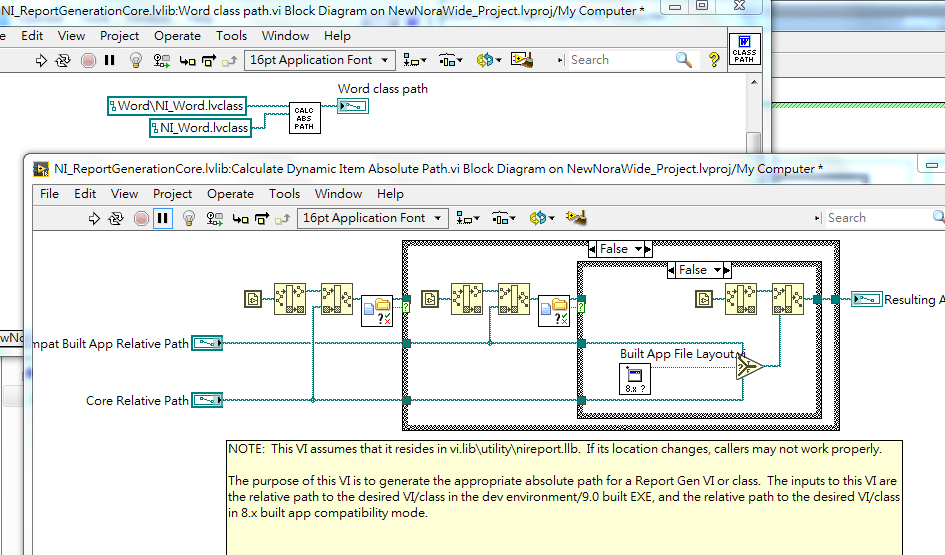This screenshot has width=945, height=555.
Task: Click Step Out in Word class path window
Action: click(x=229, y=60)
